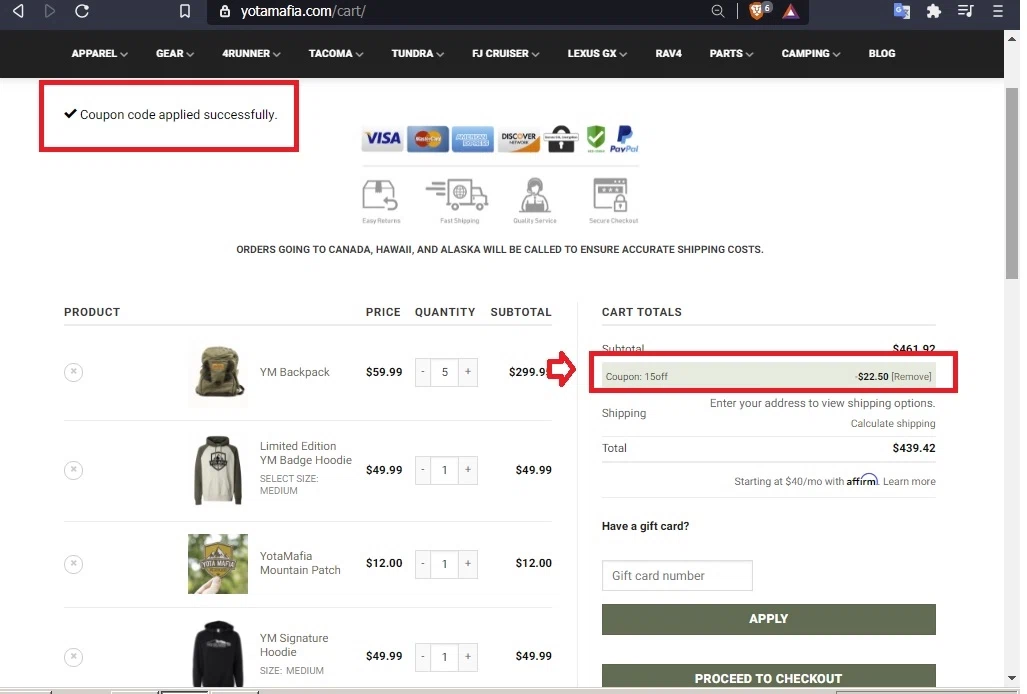Expand the APPAREL menu
Screen dimensions: 1027x694
[100, 54]
